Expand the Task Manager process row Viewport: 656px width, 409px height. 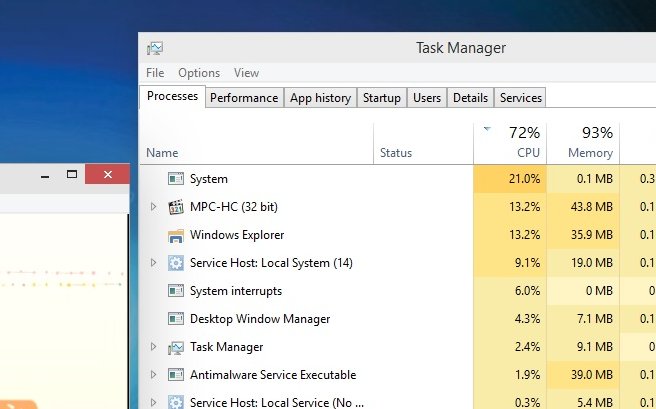[154, 347]
